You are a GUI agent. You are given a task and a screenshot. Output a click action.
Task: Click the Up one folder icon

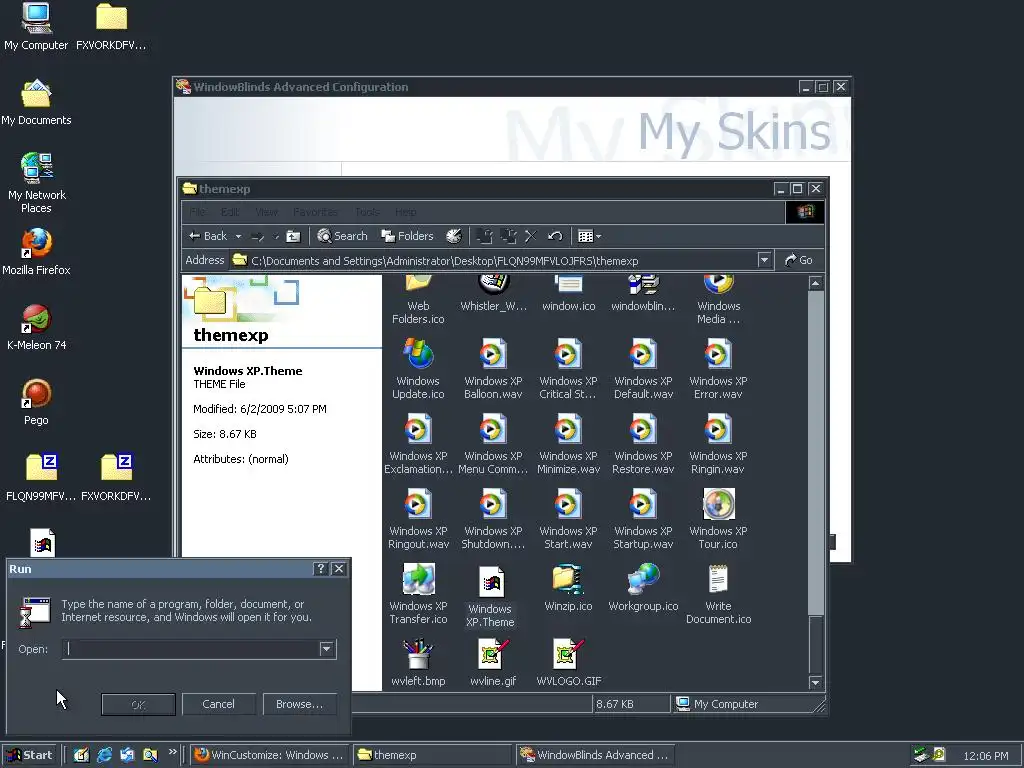pyautogui.click(x=293, y=236)
